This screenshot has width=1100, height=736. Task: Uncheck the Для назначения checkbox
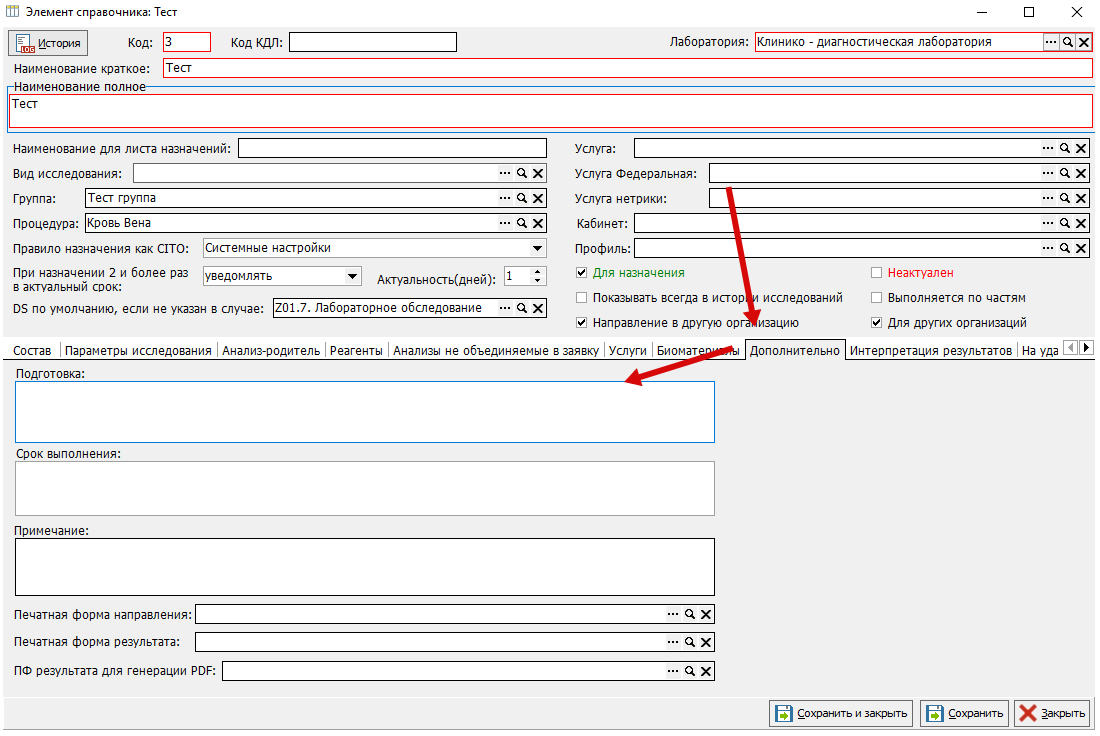582,273
